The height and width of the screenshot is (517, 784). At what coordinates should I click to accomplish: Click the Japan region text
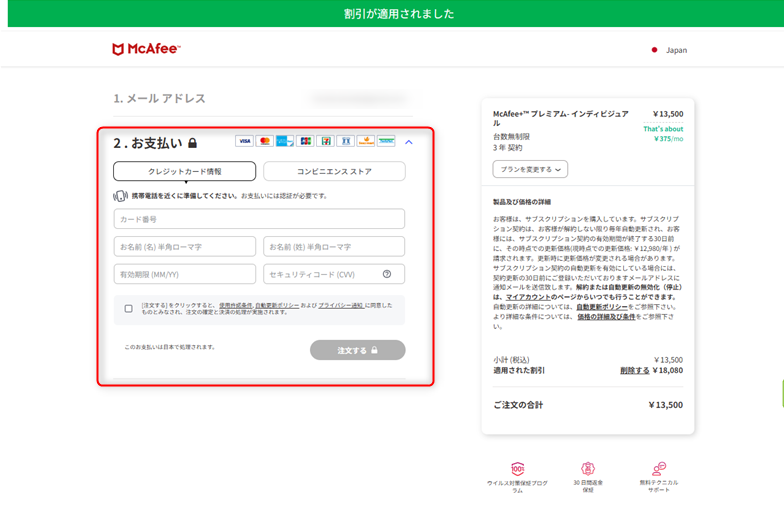pyautogui.click(x=676, y=50)
